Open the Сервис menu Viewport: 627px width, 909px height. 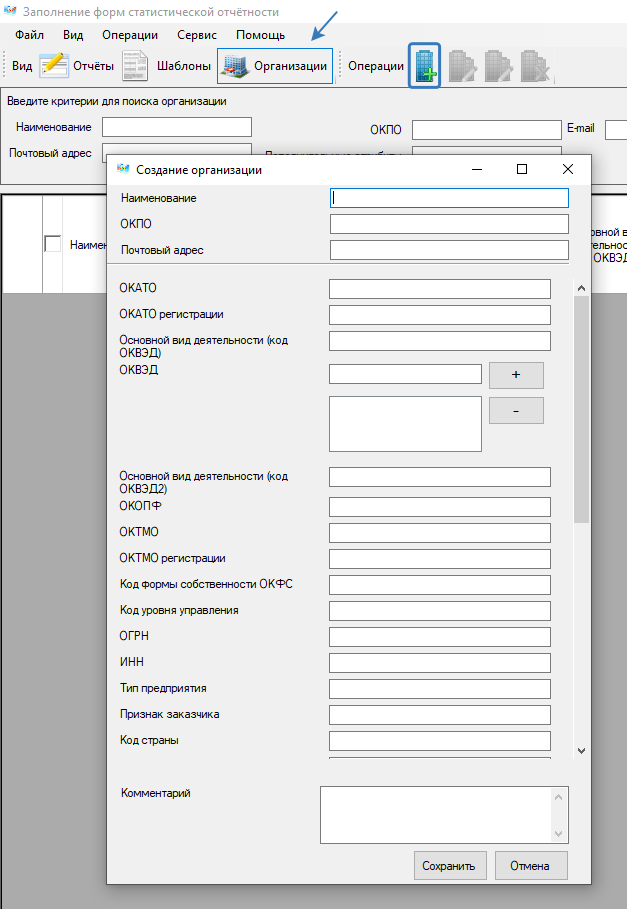tap(197, 35)
